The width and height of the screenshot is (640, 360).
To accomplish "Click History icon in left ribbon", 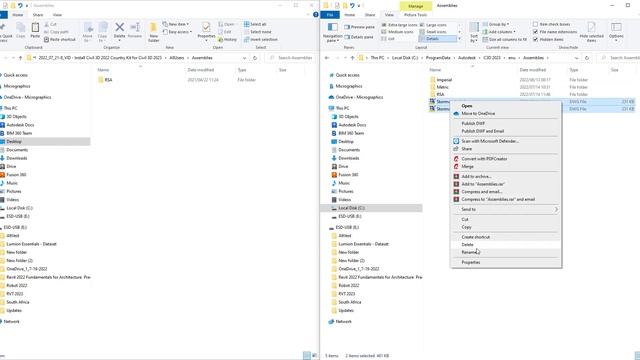I will click(227, 40).
